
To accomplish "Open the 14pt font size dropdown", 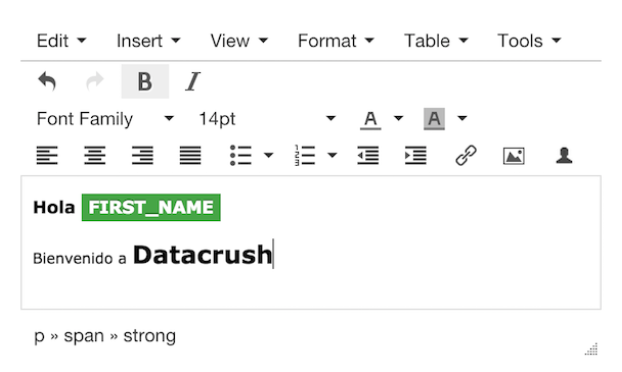I will click(x=267, y=119).
